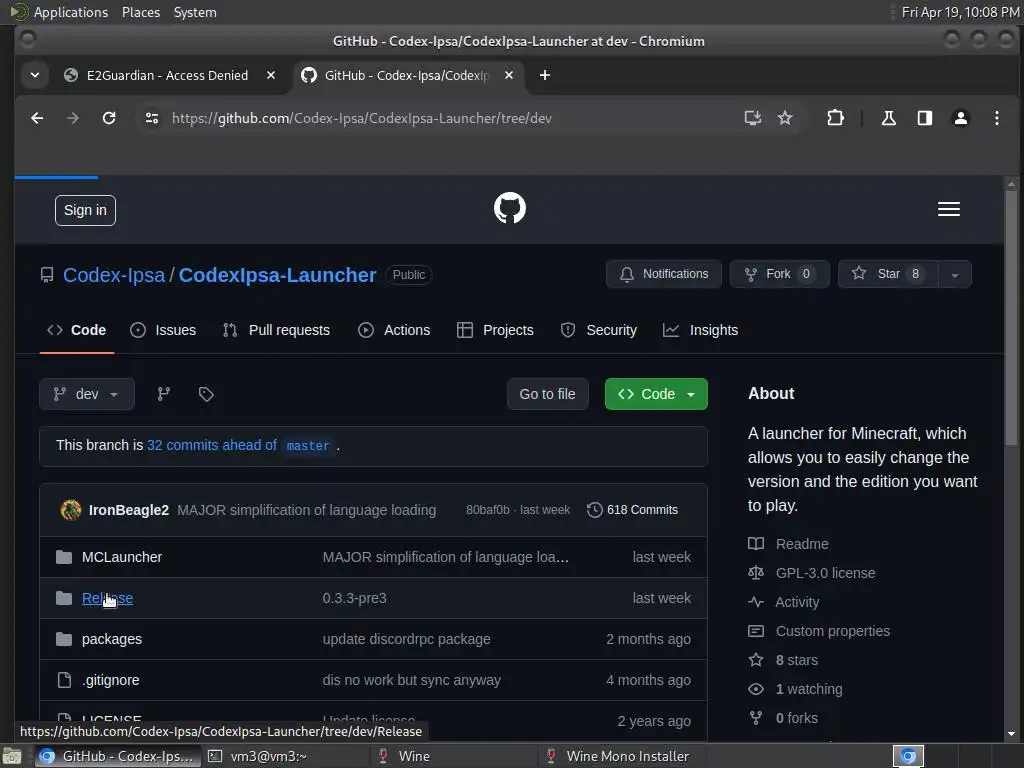Screen dimensions: 1024x768
Task: Click IronBeagle2 avatar
Action: (71, 510)
